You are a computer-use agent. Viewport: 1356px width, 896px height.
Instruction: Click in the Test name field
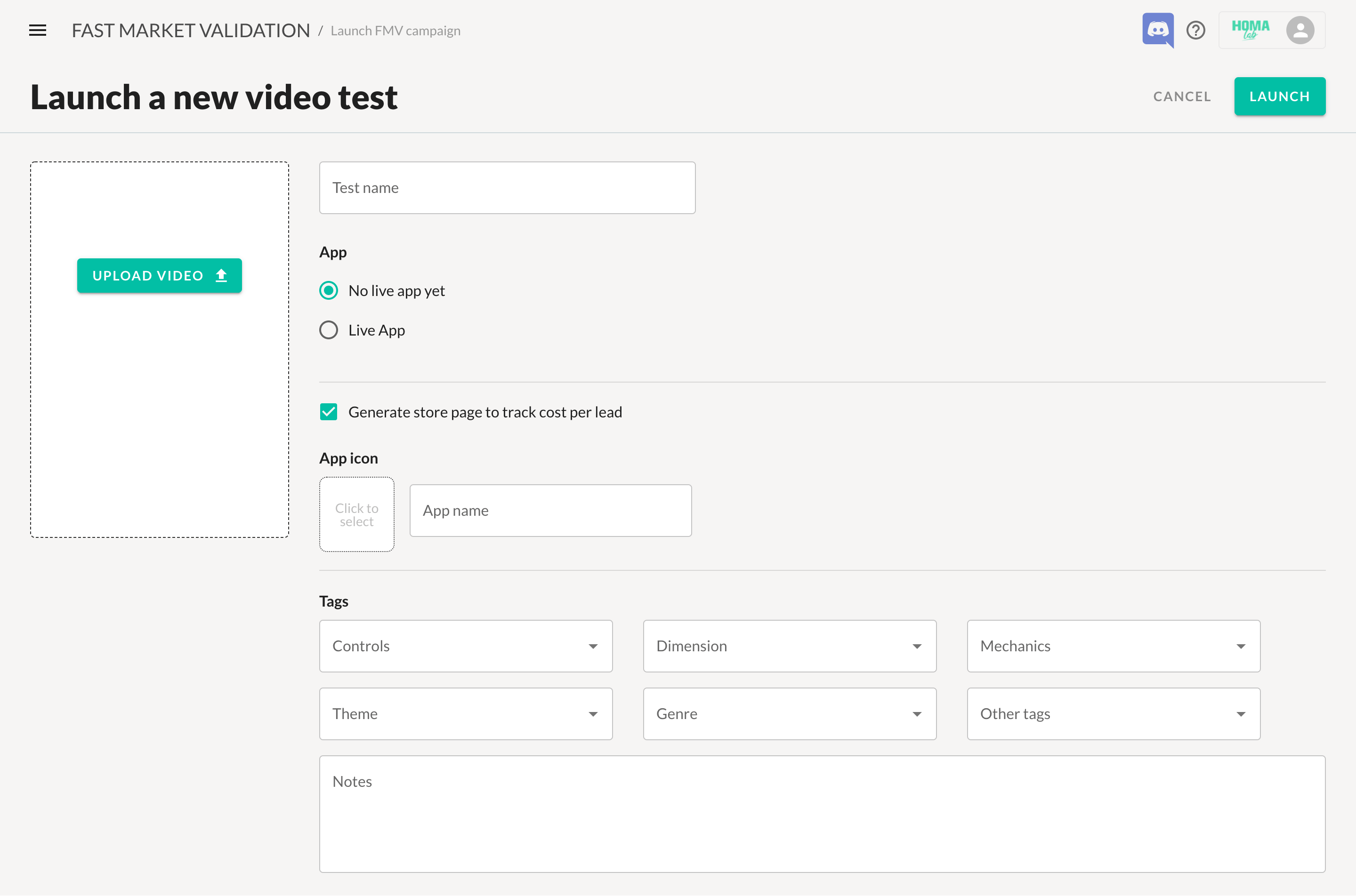click(x=507, y=187)
